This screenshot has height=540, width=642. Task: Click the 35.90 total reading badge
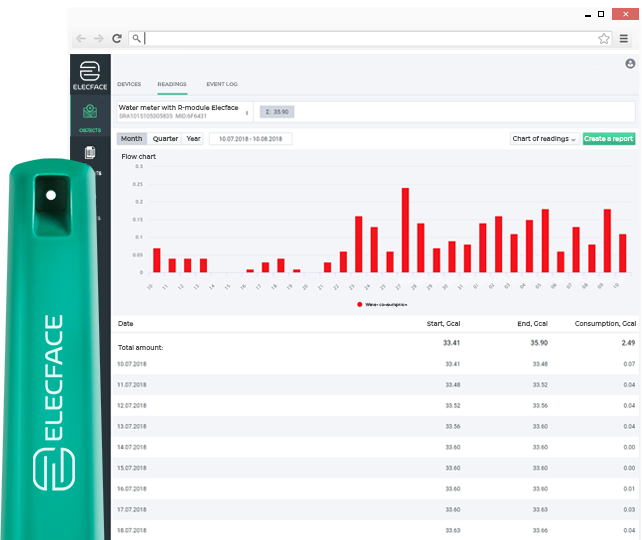point(277,112)
